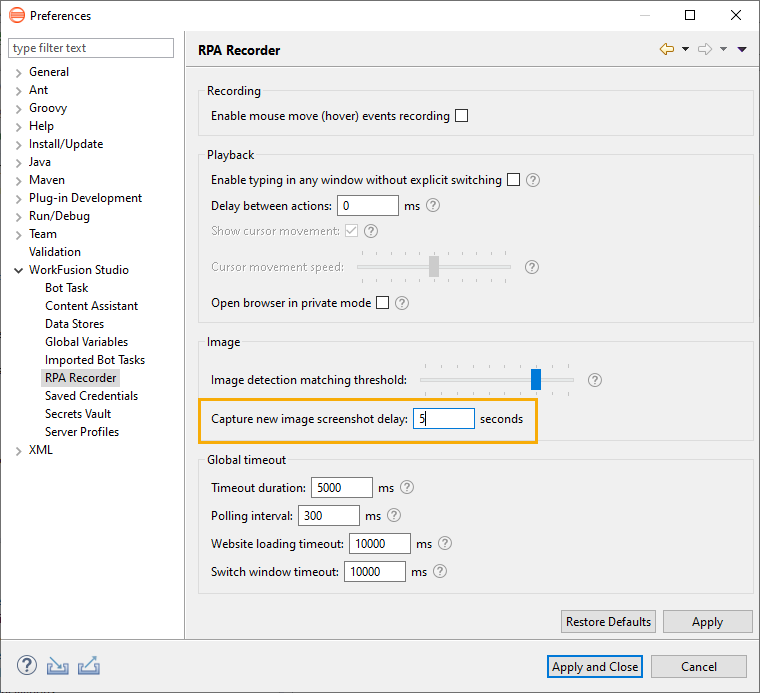Expand the Java preferences node

18,163
